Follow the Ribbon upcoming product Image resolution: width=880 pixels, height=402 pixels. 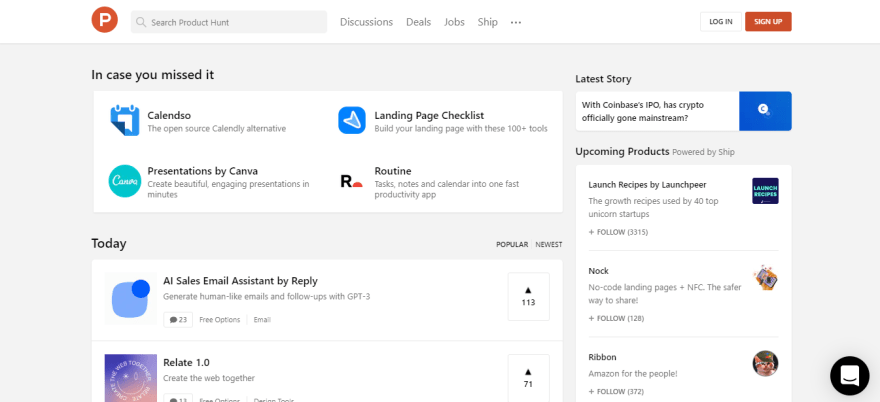point(616,391)
